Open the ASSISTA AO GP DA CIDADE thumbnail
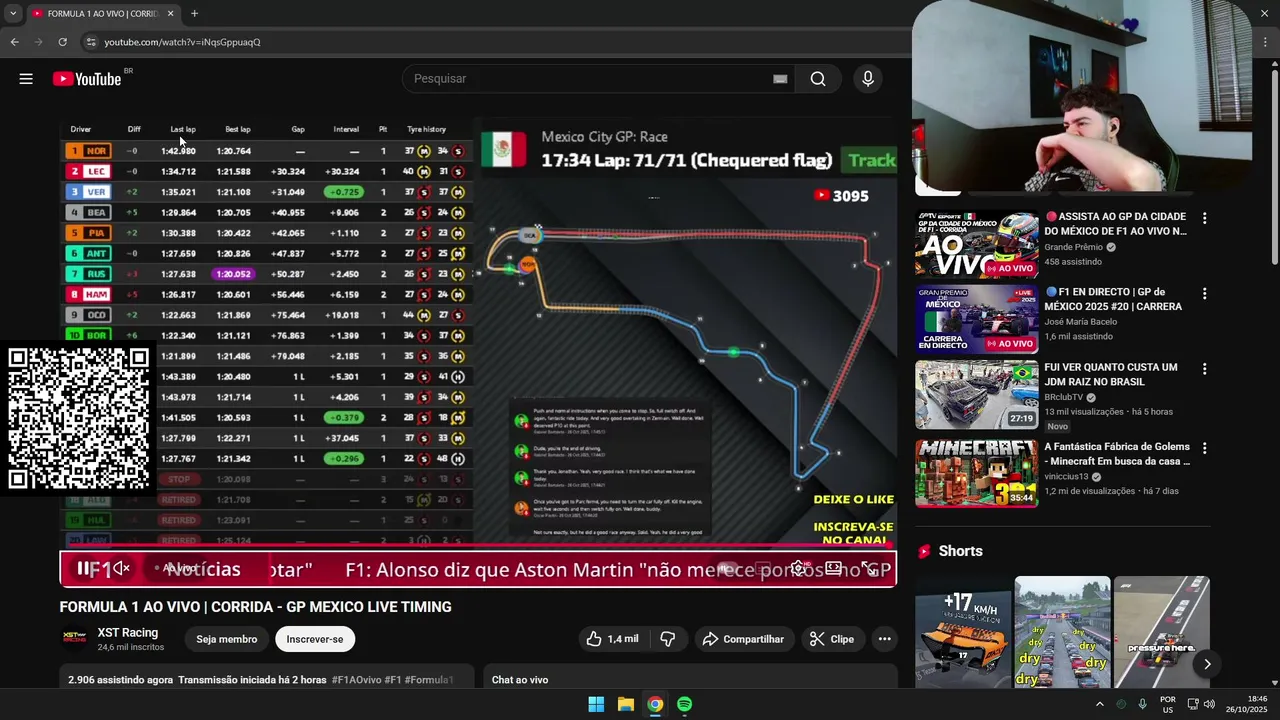 pos(977,244)
